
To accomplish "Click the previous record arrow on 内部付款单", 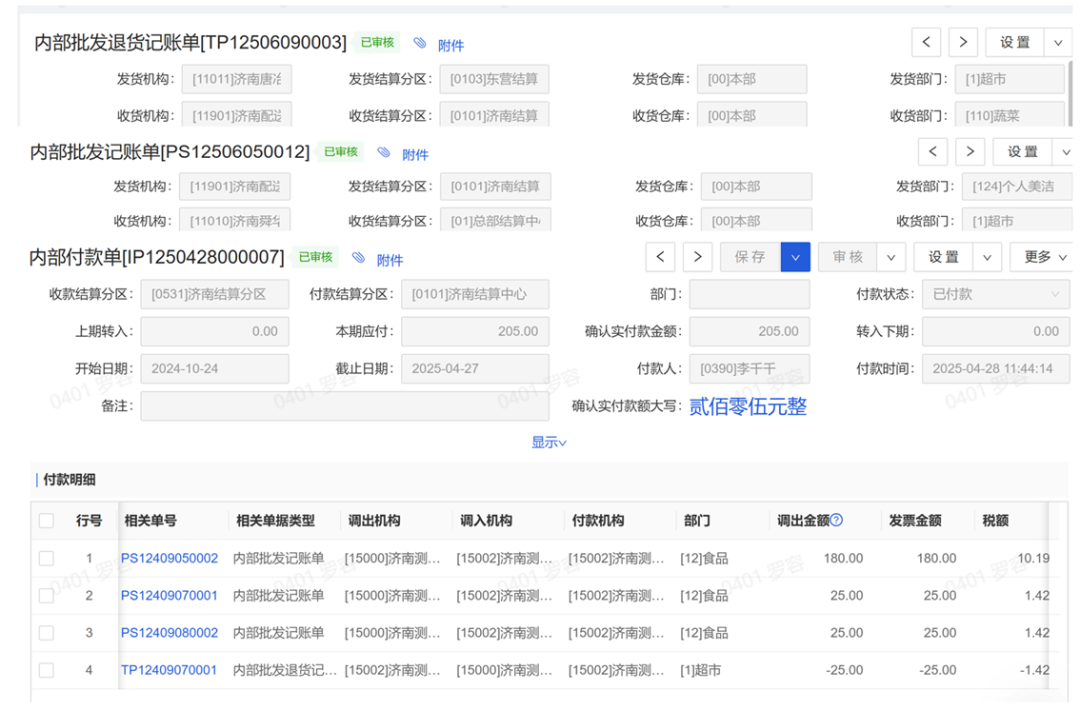I will [660, 257].
